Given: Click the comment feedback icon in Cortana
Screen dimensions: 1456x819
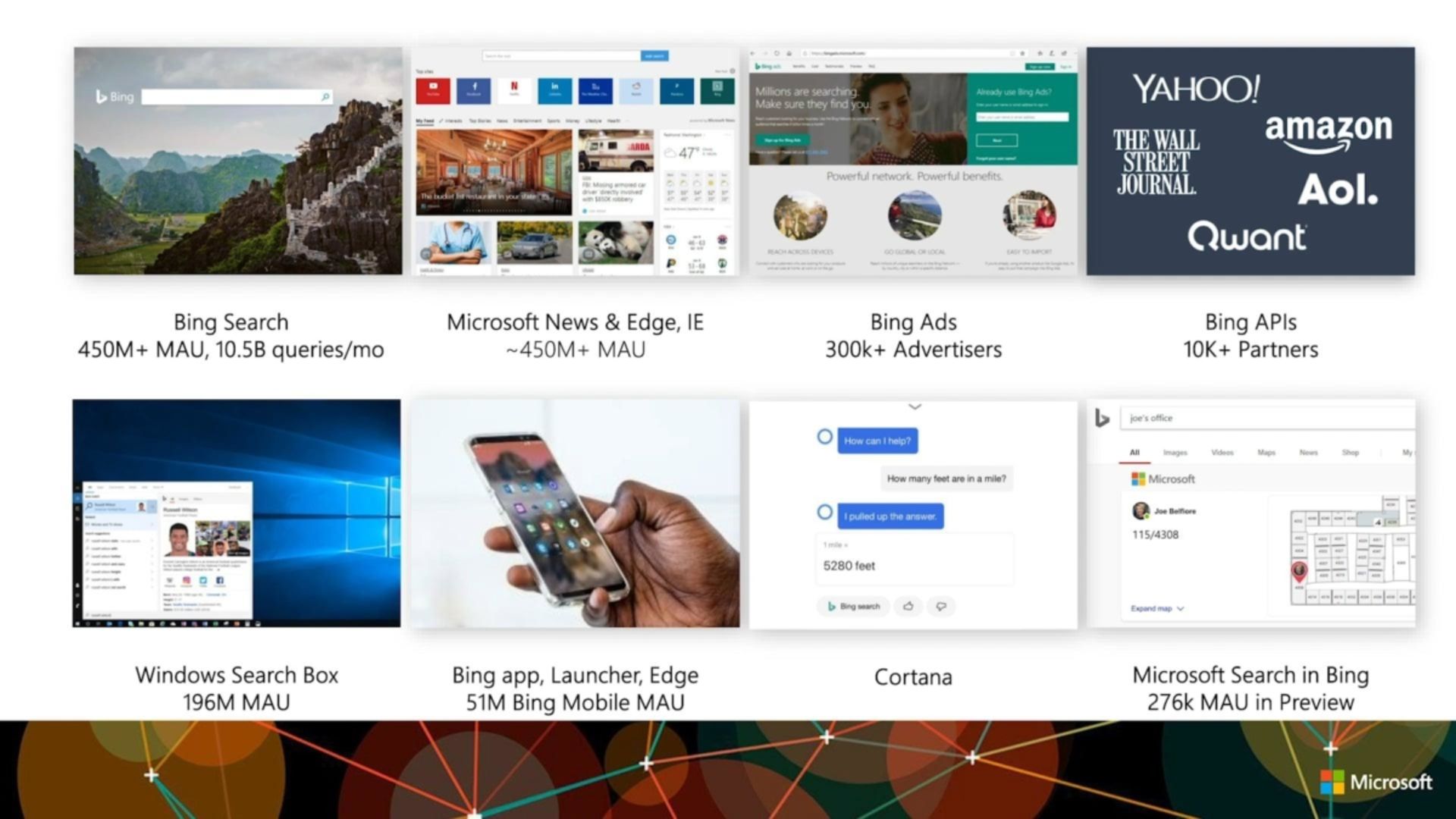Looking at the screenshot, I should [x=941, y=606].
